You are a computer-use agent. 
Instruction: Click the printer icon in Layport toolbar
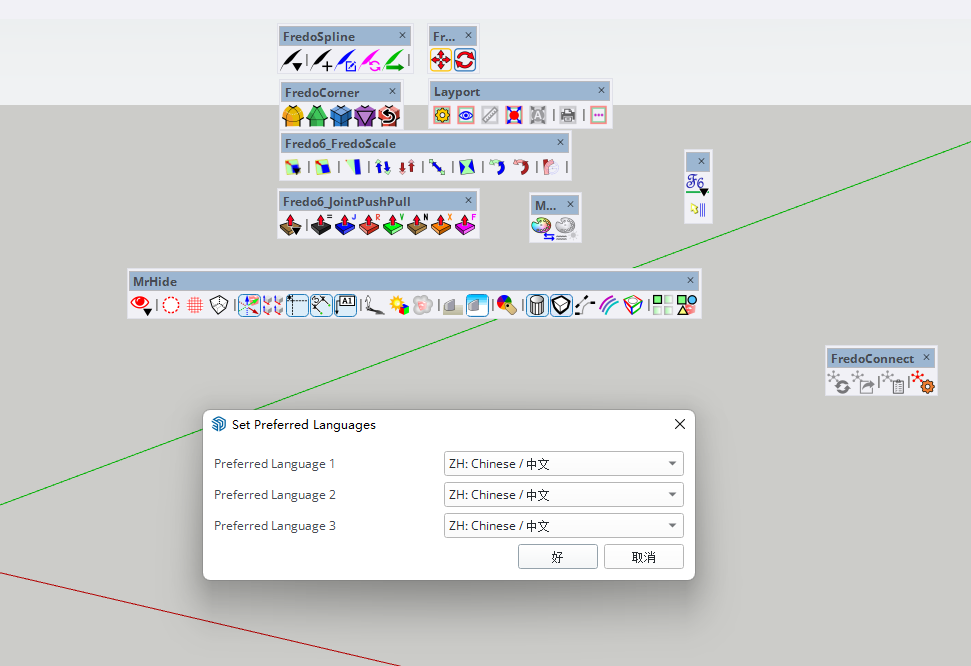568,116
